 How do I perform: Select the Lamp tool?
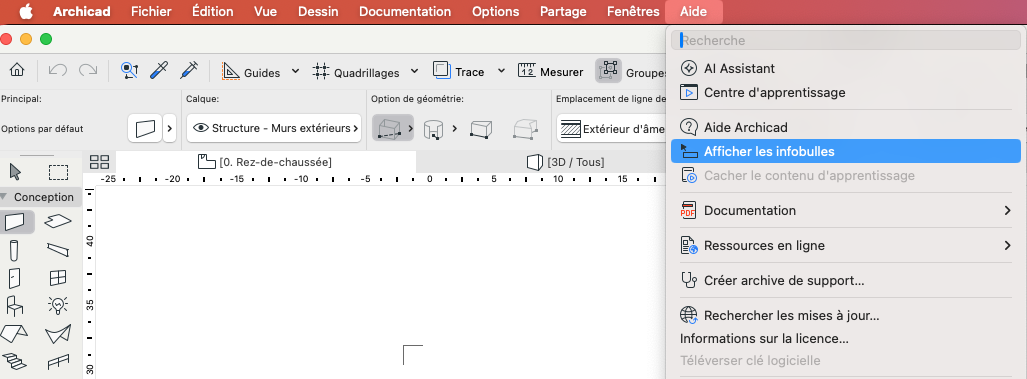point(58,305)
